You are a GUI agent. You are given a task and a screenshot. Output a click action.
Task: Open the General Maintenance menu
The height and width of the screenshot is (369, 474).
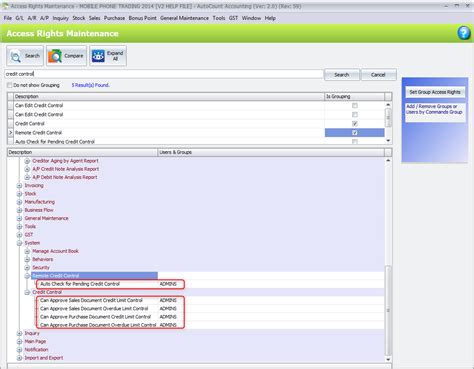pos(184,18)
